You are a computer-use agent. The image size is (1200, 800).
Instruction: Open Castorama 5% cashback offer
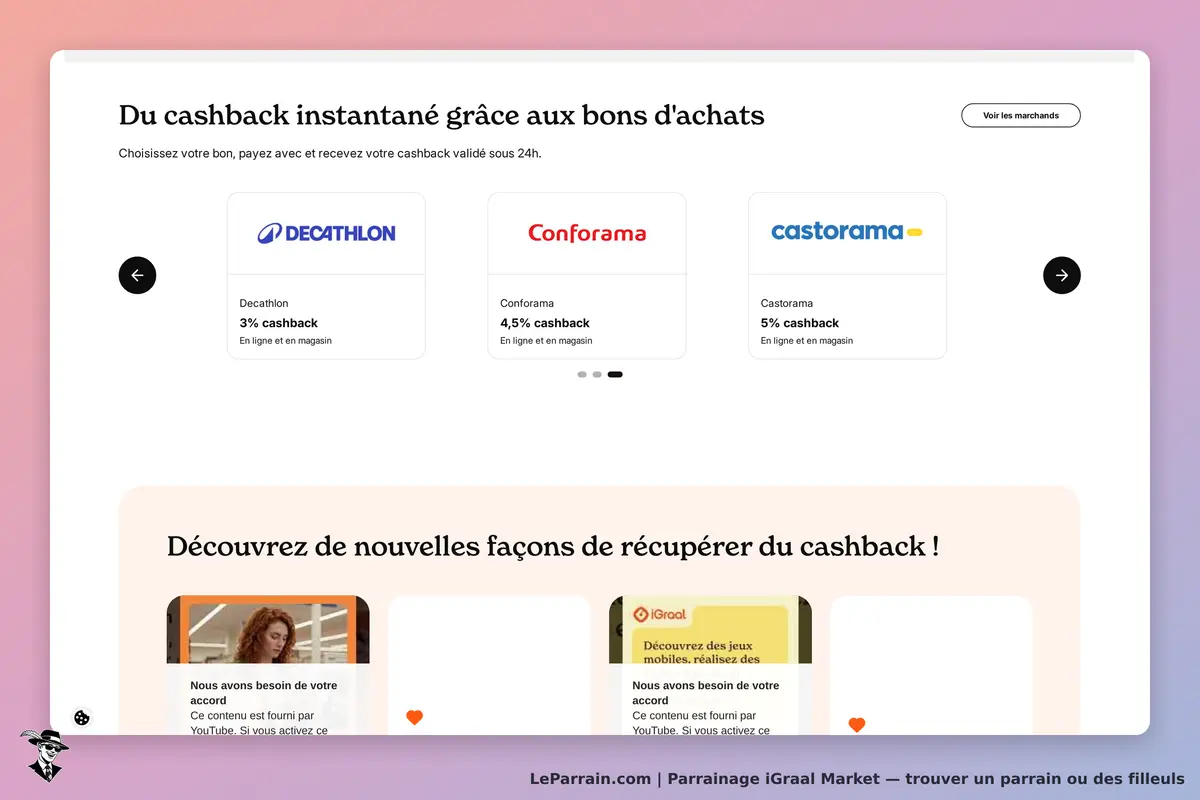[x=847, y=276]
